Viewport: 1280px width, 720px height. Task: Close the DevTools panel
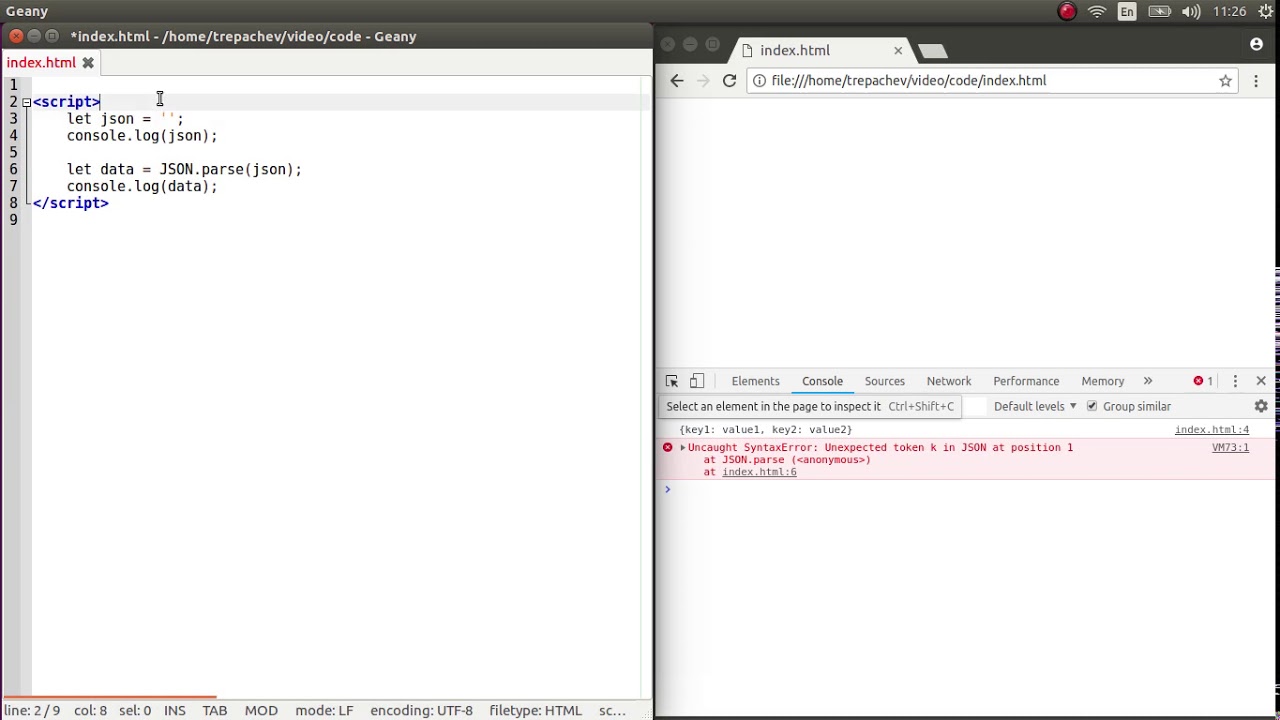click(1261, 381)
